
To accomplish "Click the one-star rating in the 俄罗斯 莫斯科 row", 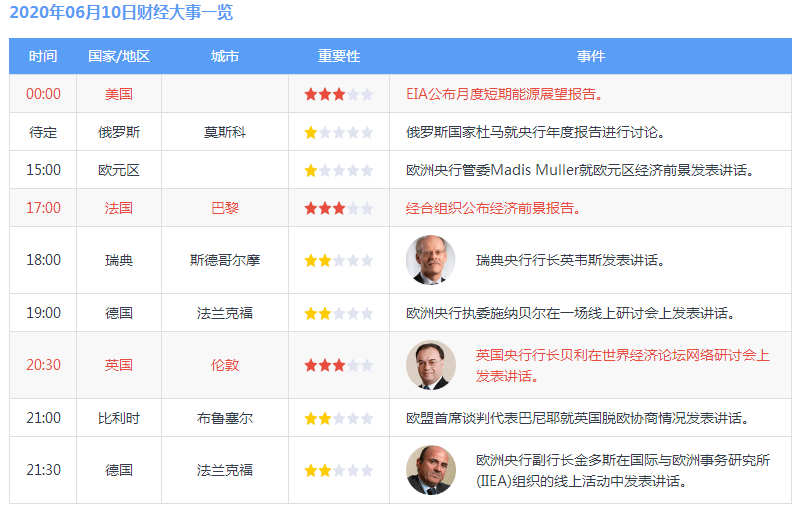I will [x=339, y=132].
